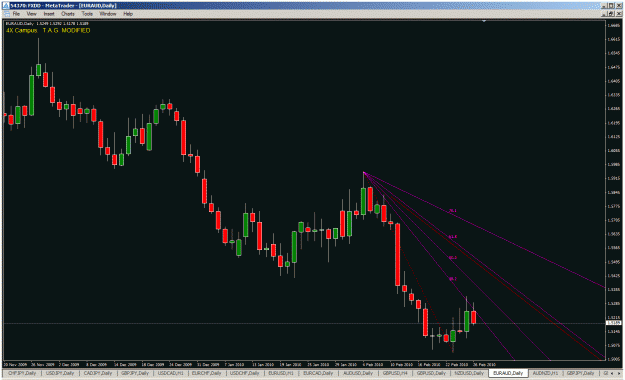The width and height of the screenshot is (625, 380).
Task: Switch to the GBPUSD,Daily chart tab
Action: (x=431, y=373)
